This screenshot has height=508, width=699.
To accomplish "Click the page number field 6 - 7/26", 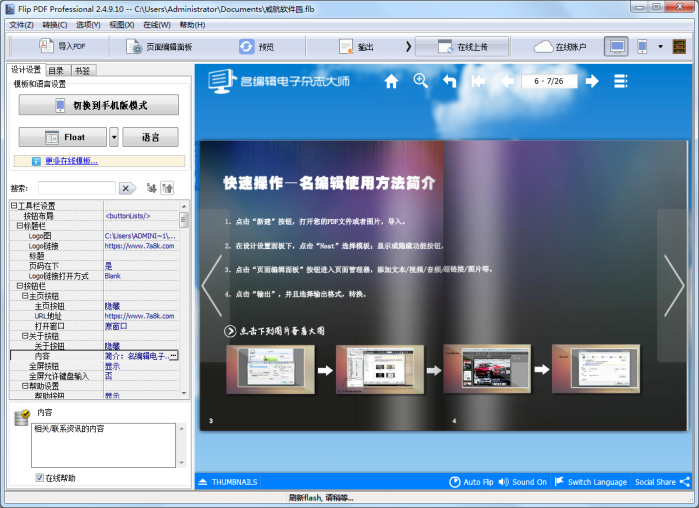I will [549, 81].
